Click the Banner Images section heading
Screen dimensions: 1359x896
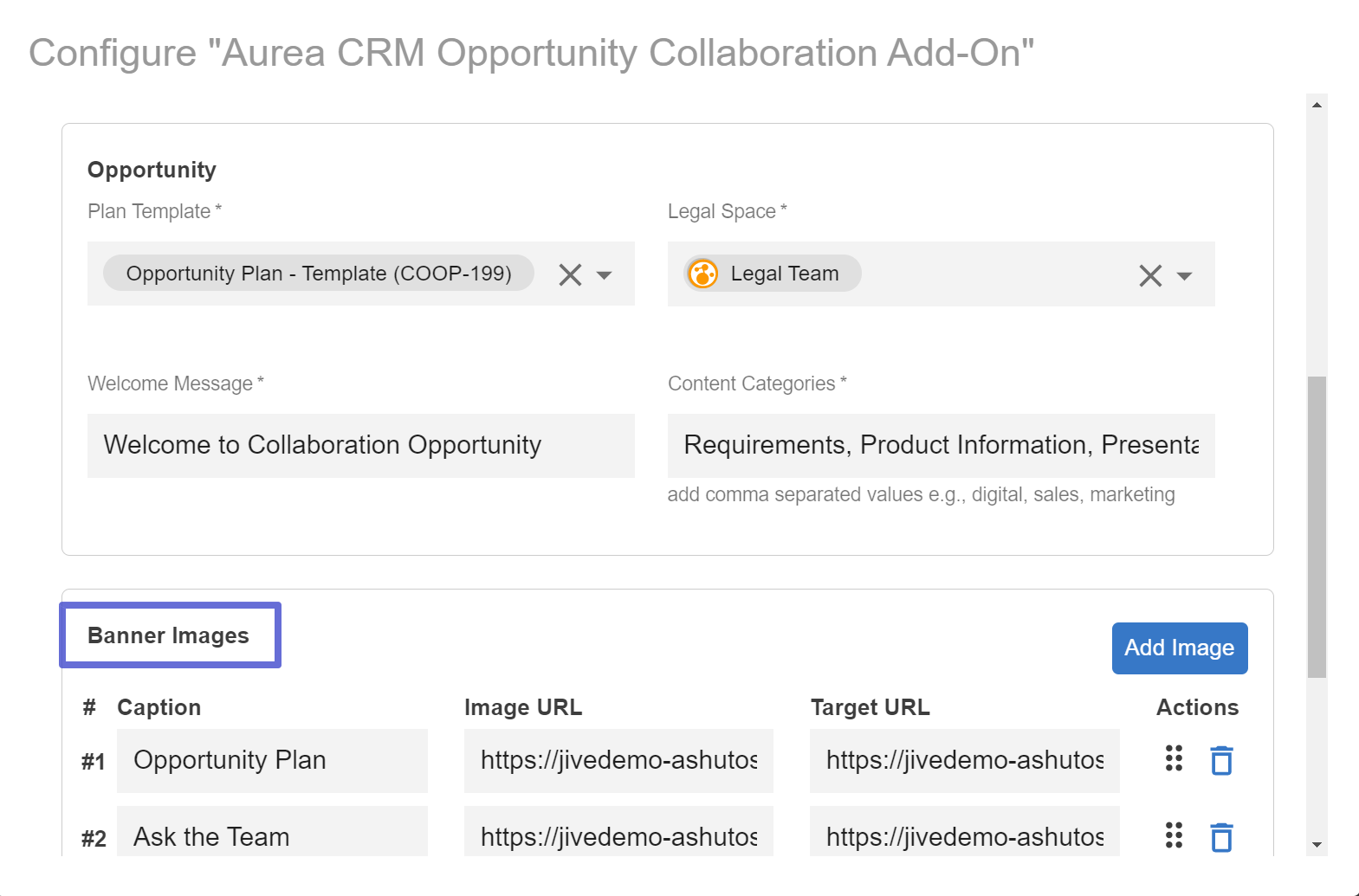coord(168,635)
